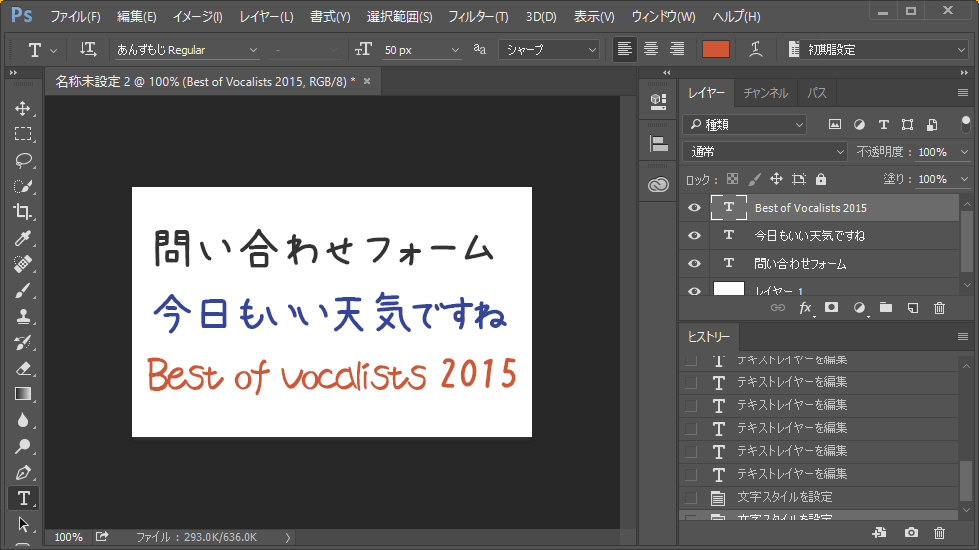
Task: Select the Path Selection tool
Action: coord(23,524)
